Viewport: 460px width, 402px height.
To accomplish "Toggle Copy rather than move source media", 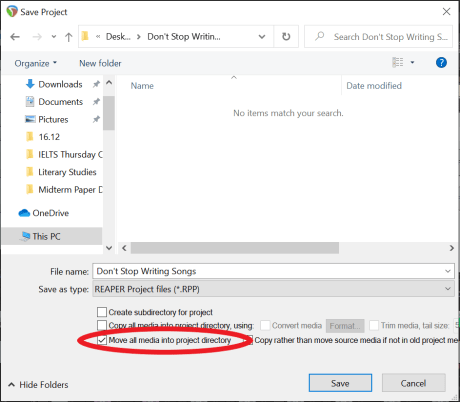I will pyautogui.click(x=250, y=340).
